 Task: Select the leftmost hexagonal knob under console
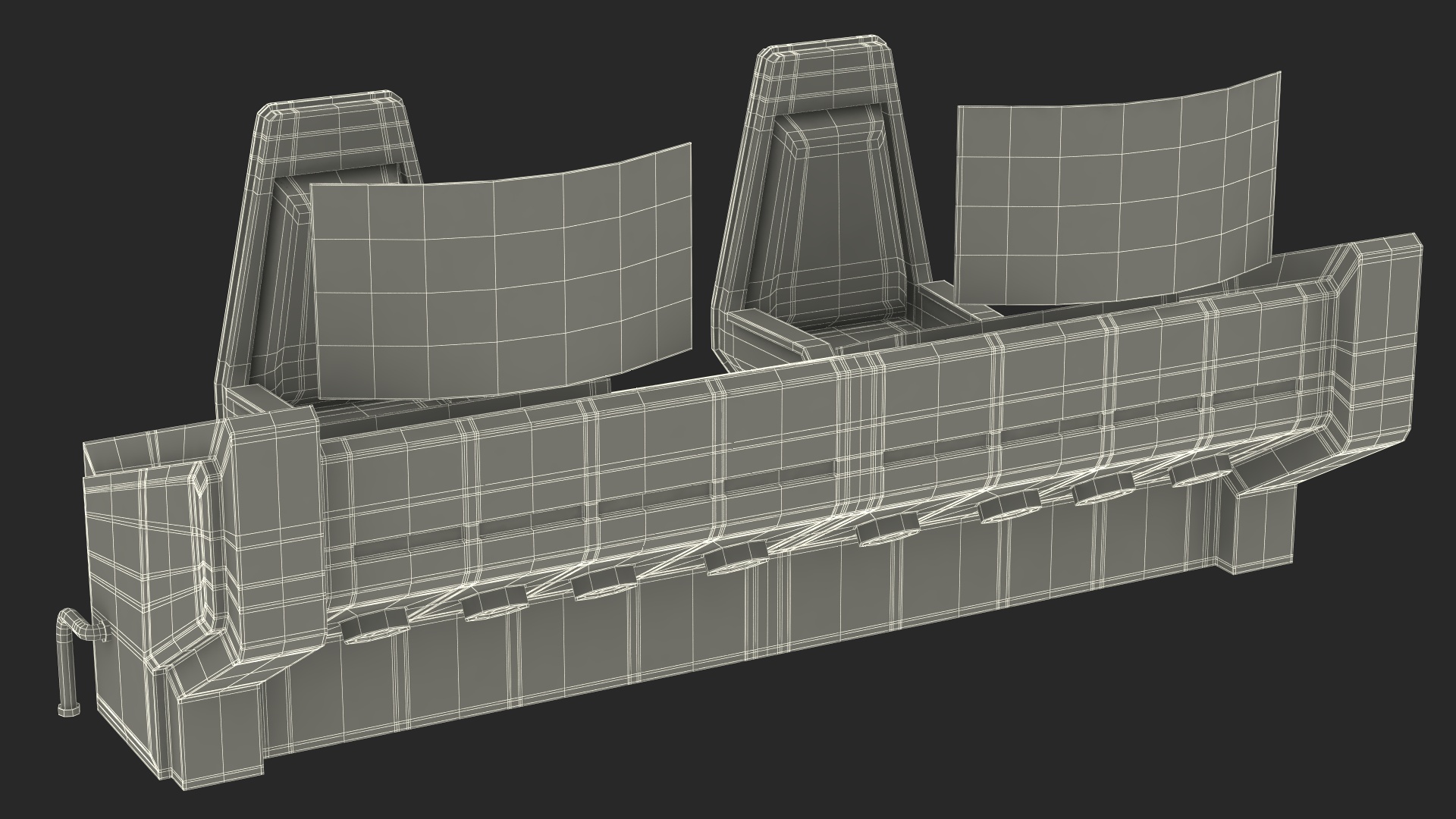[x=373, y=626]
